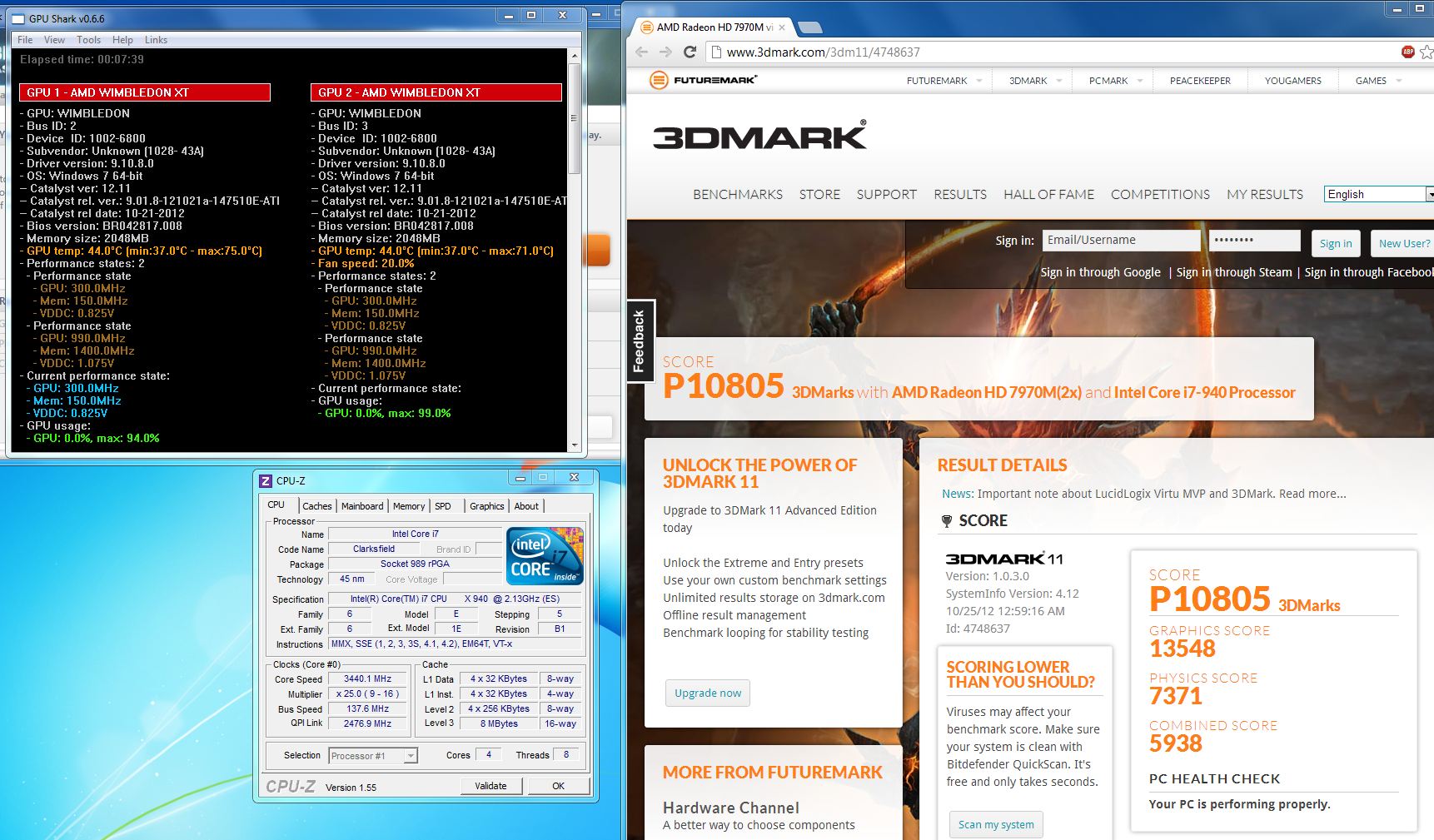Click Scan my system button
The height and width of the screenshot is (840, 1434).
point(996,824)
